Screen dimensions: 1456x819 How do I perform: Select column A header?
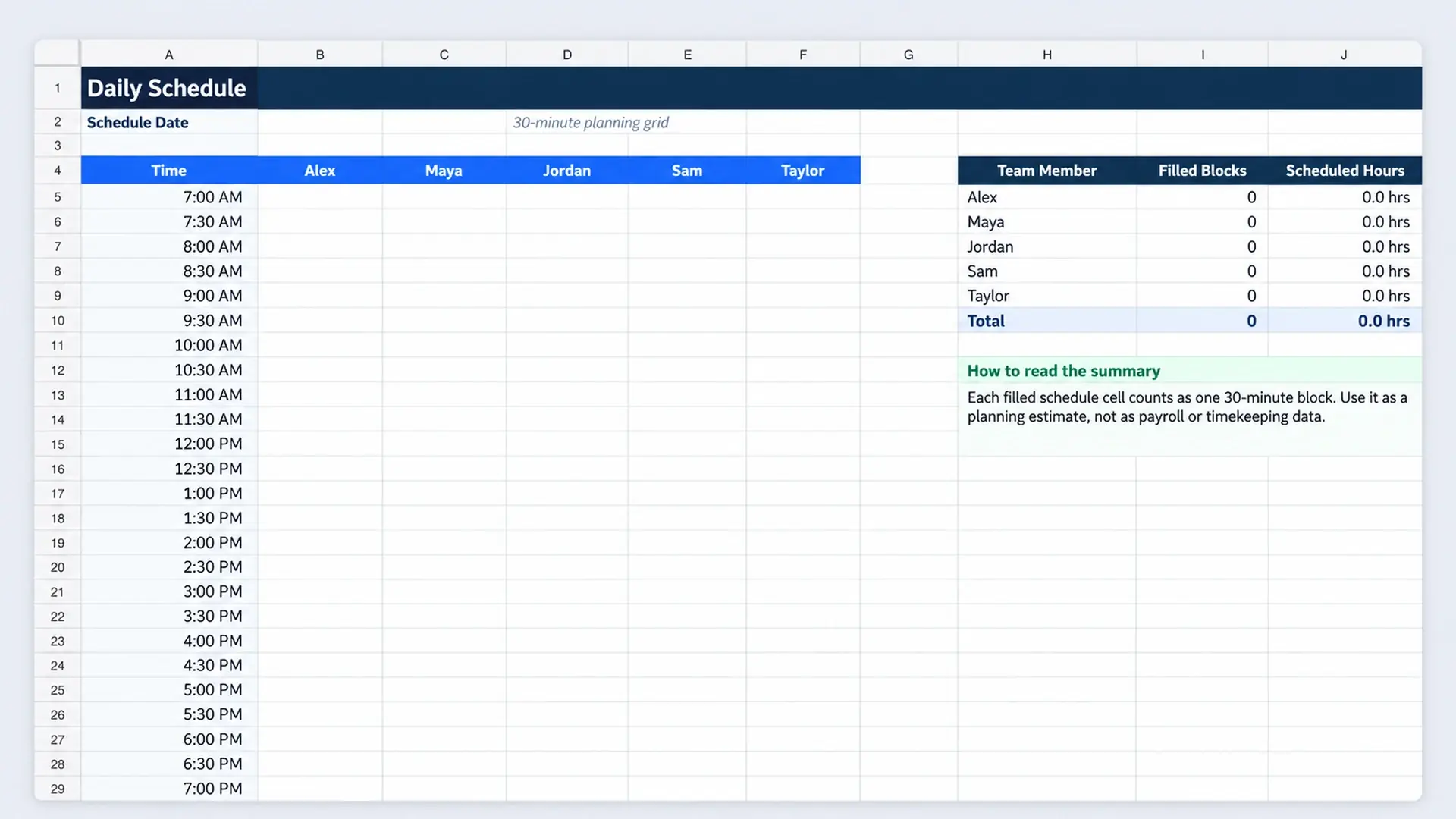point(169,55)
